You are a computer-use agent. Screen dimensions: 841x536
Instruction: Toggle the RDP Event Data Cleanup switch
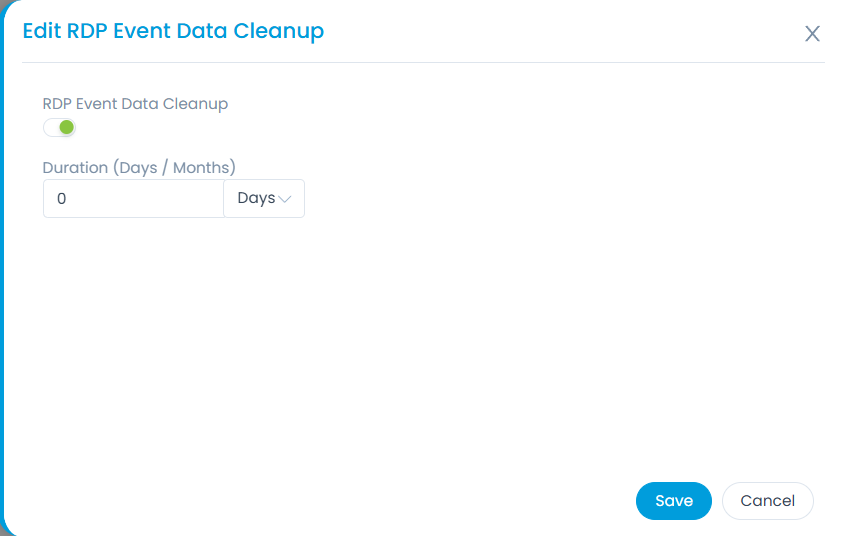click(x=60, y=127)
